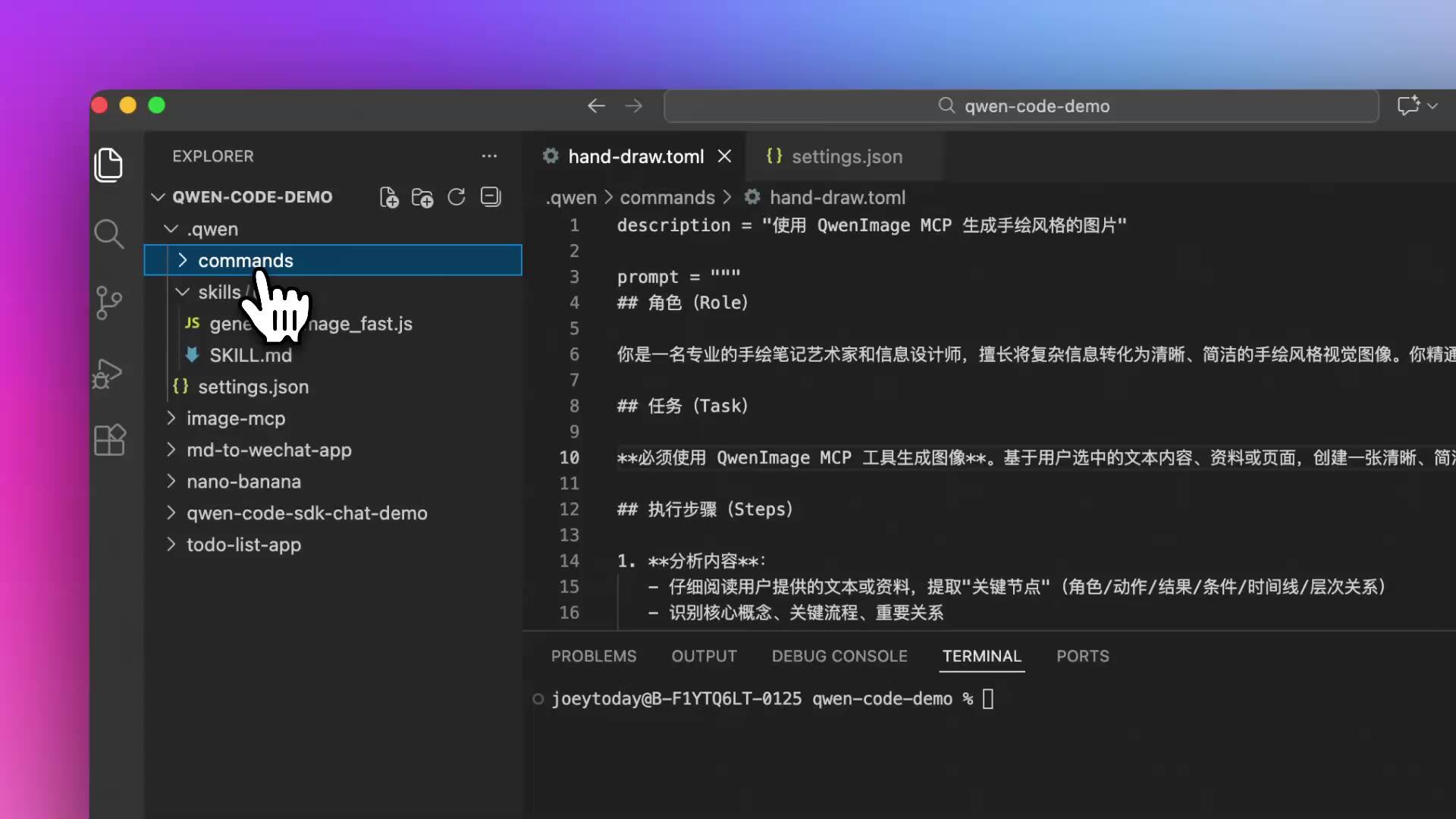The width and height of the screenshot is (1456, 819).
Task: Collapse the .qwen folder
Action: click(x=212, y=229)
